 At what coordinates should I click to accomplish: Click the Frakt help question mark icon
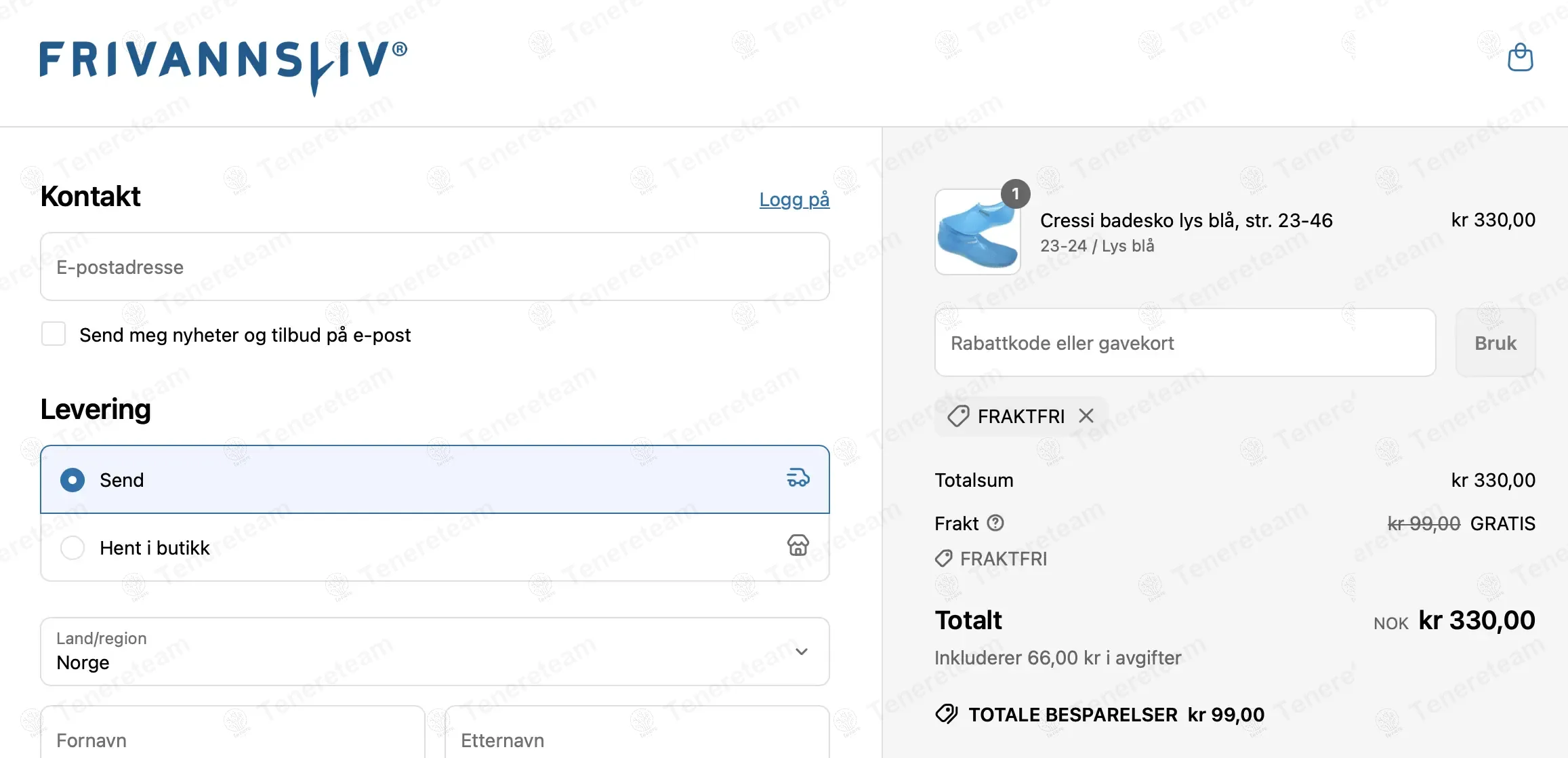[995, 523]
